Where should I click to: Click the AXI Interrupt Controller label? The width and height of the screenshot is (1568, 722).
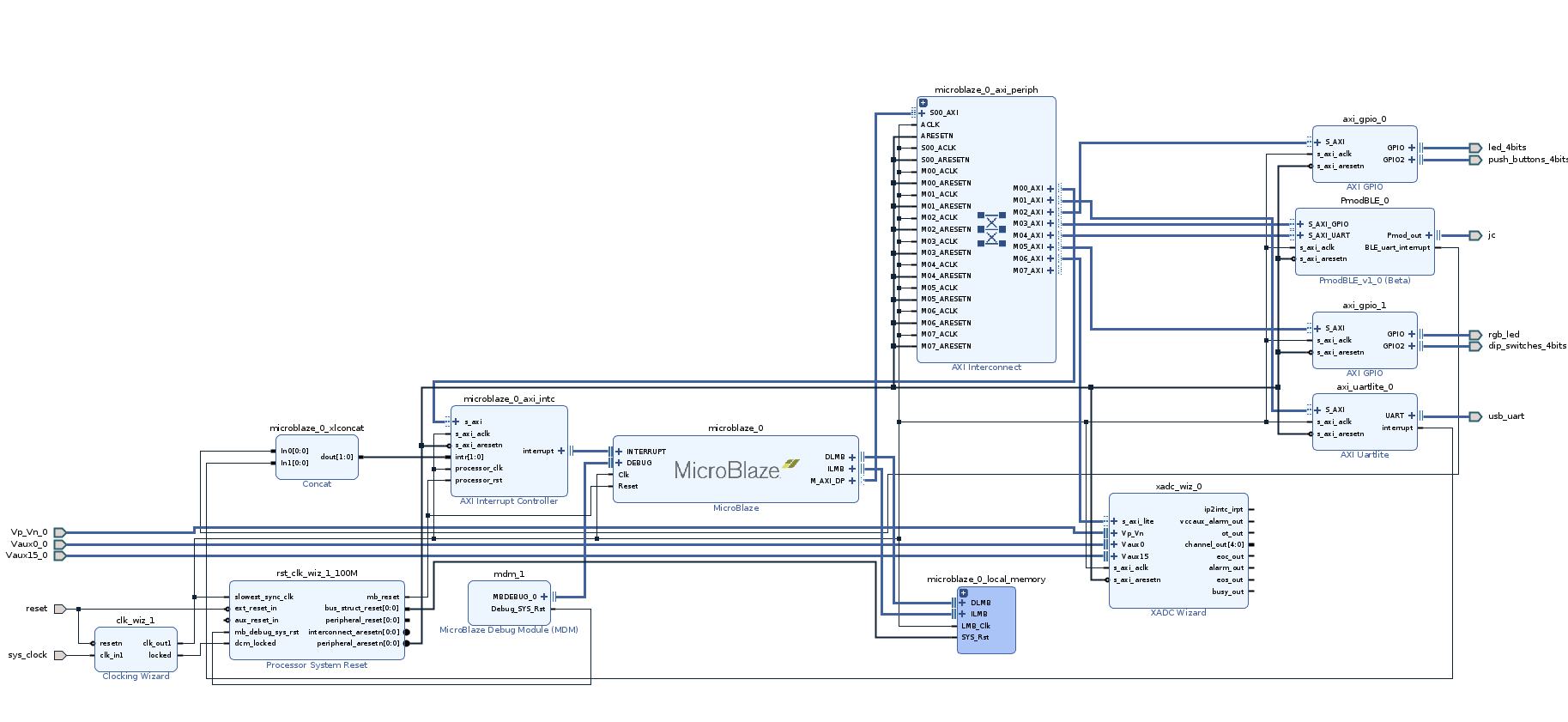point(509,501)
